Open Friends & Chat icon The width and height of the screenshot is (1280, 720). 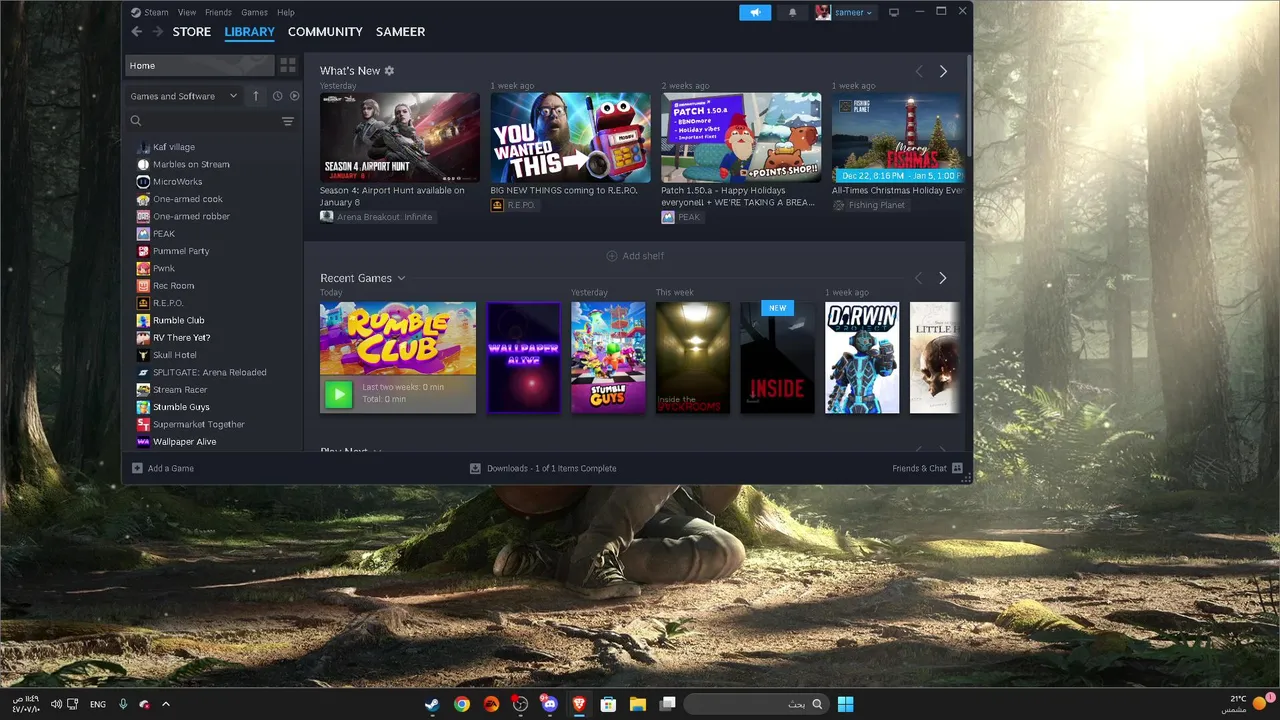[x=957, y=468]
